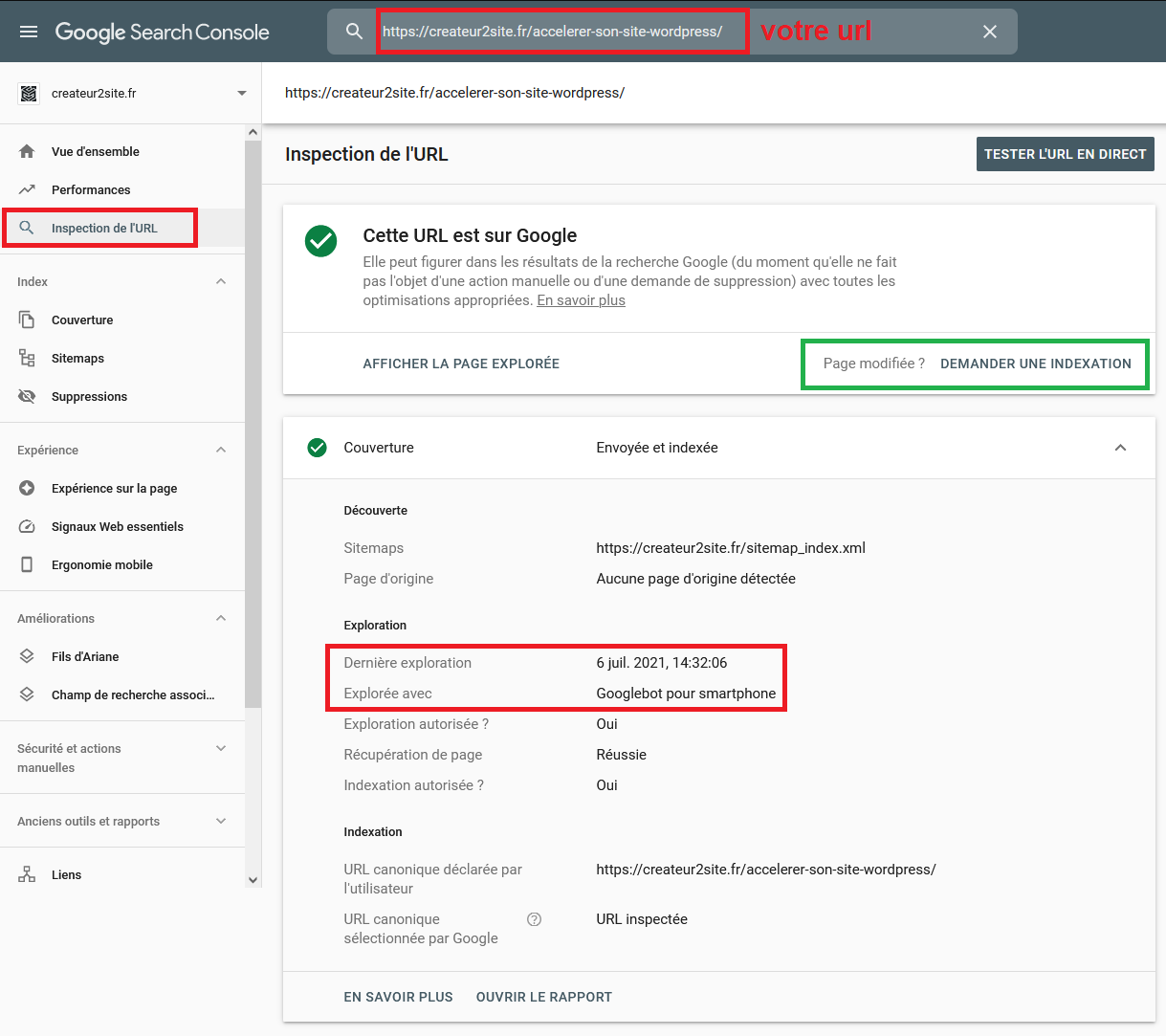Clear the URL search field with X
This screenshot has width=1166, height=1036.
click(990, 32)
